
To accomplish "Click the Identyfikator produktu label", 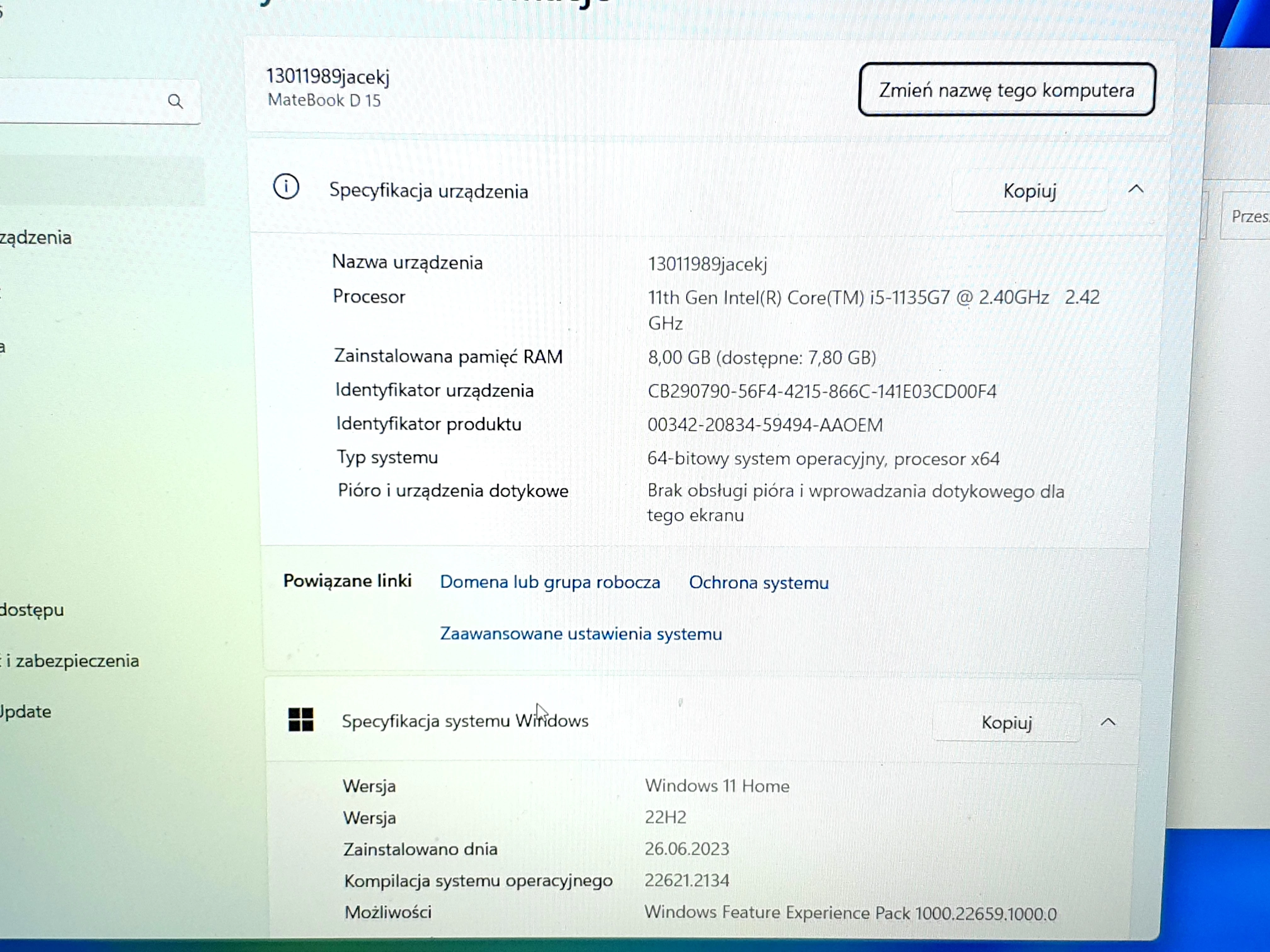I will coord(429,424).
